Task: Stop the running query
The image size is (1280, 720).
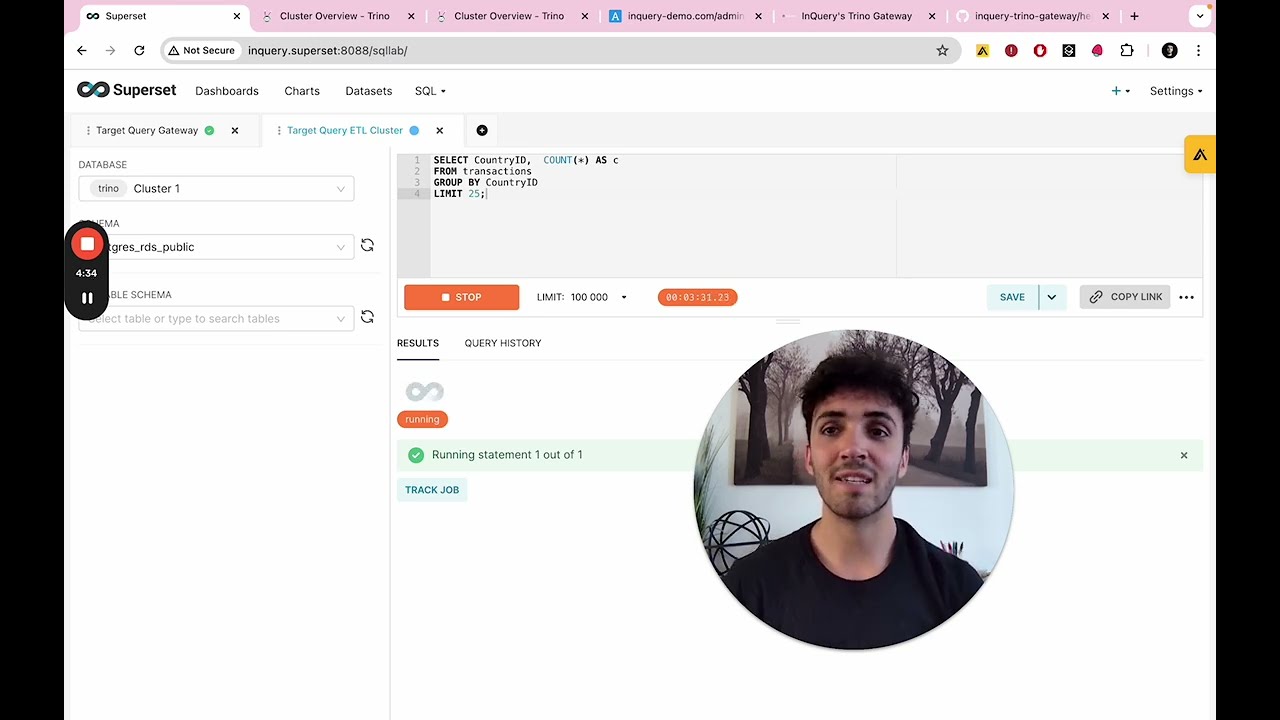Action: click(x=461, y=297)
